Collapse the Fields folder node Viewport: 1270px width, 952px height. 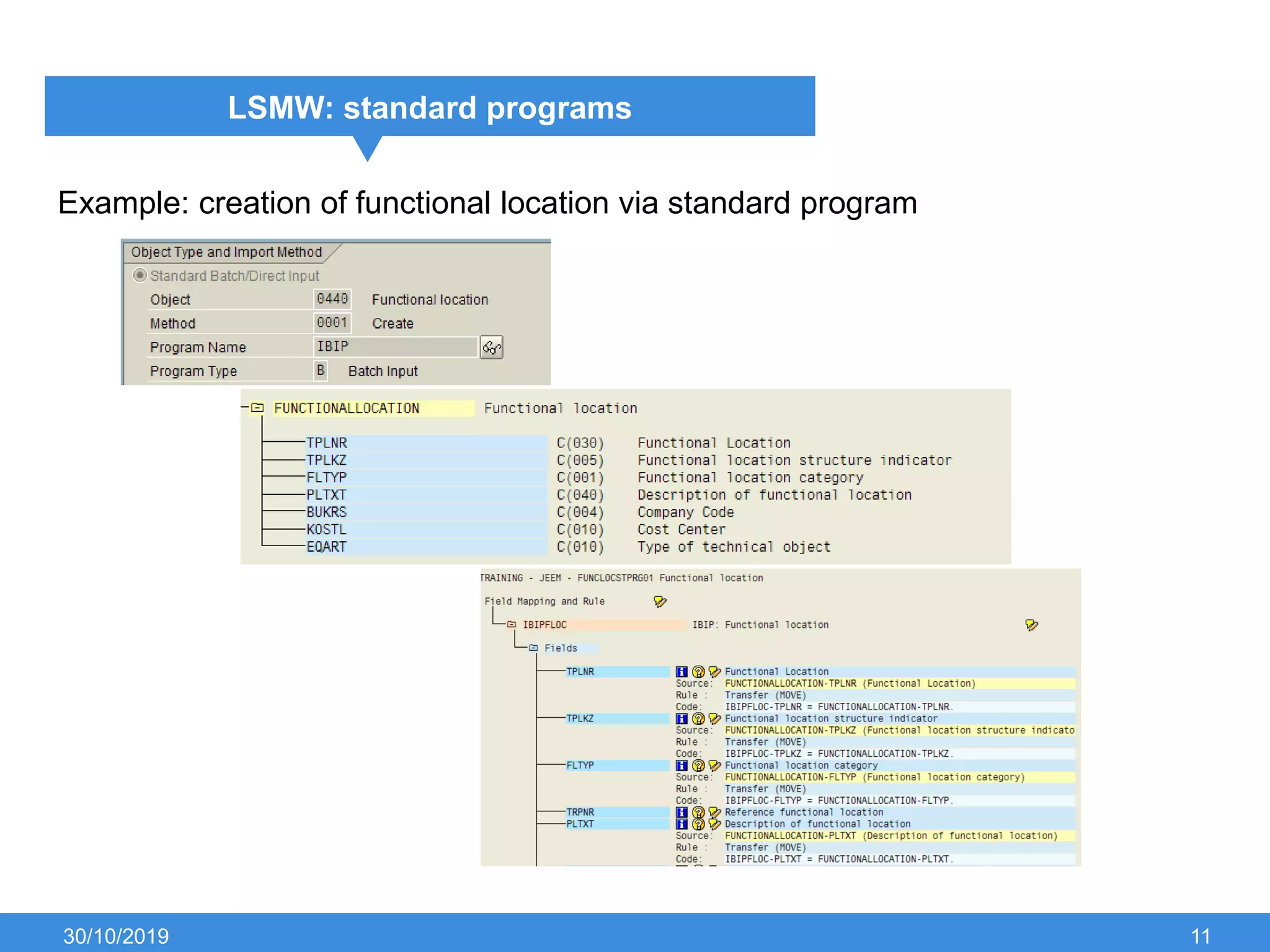pos(533,648)
